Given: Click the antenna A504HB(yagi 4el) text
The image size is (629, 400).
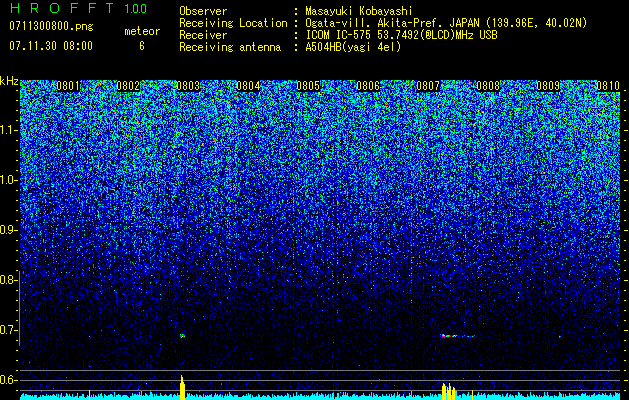Looking at the screenshot, I should coord(353,47).
